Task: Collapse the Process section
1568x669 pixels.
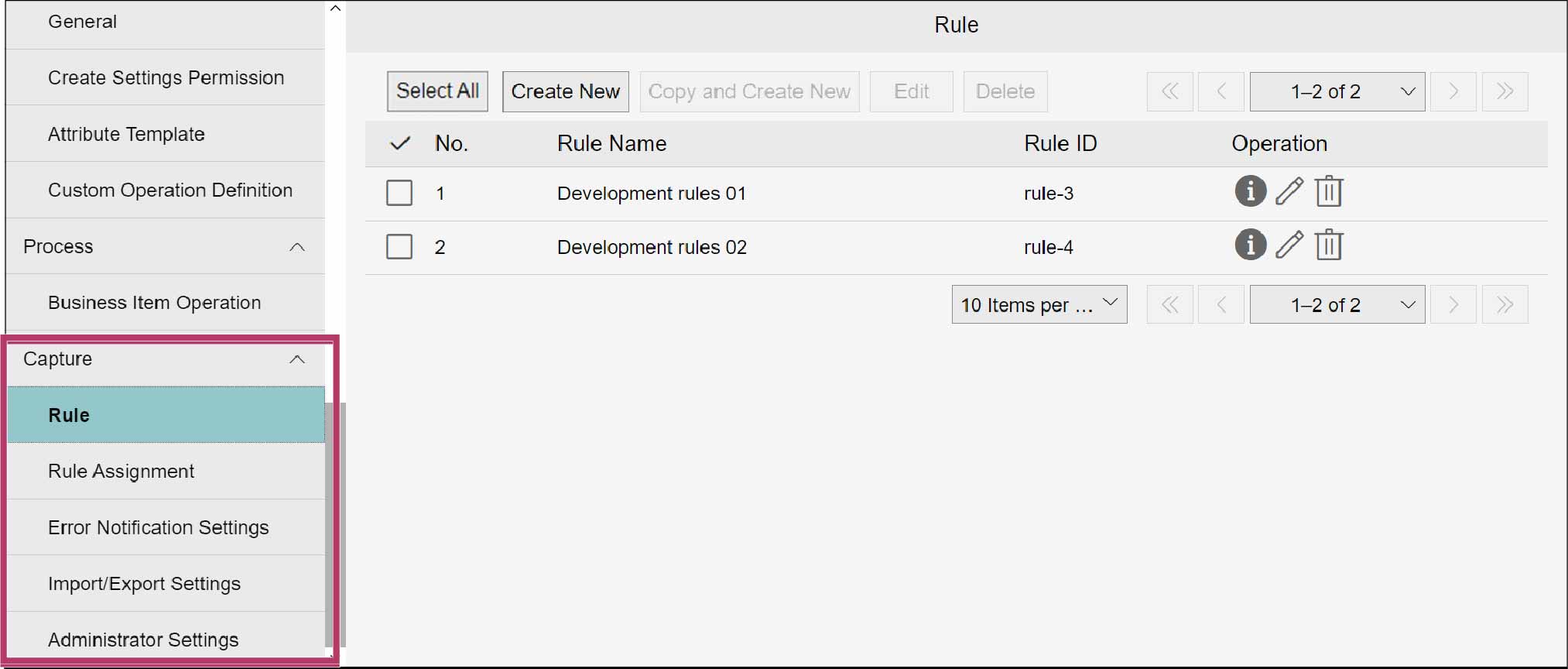Action: 297,247
